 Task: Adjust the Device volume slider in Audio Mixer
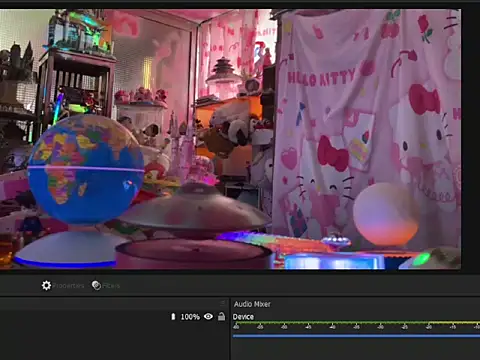point(356,336)
